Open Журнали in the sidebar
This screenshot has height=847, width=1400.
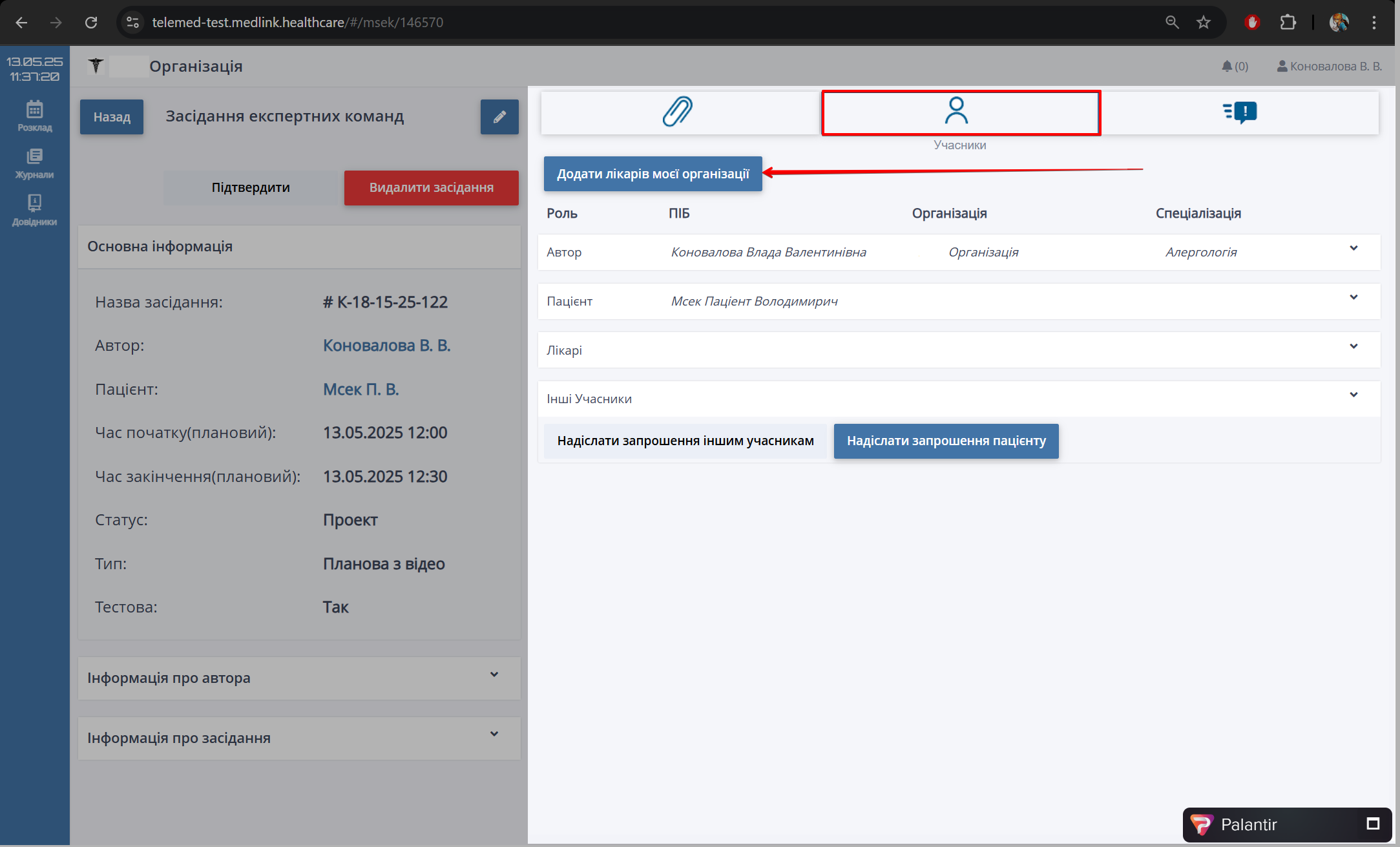(35, 163)
